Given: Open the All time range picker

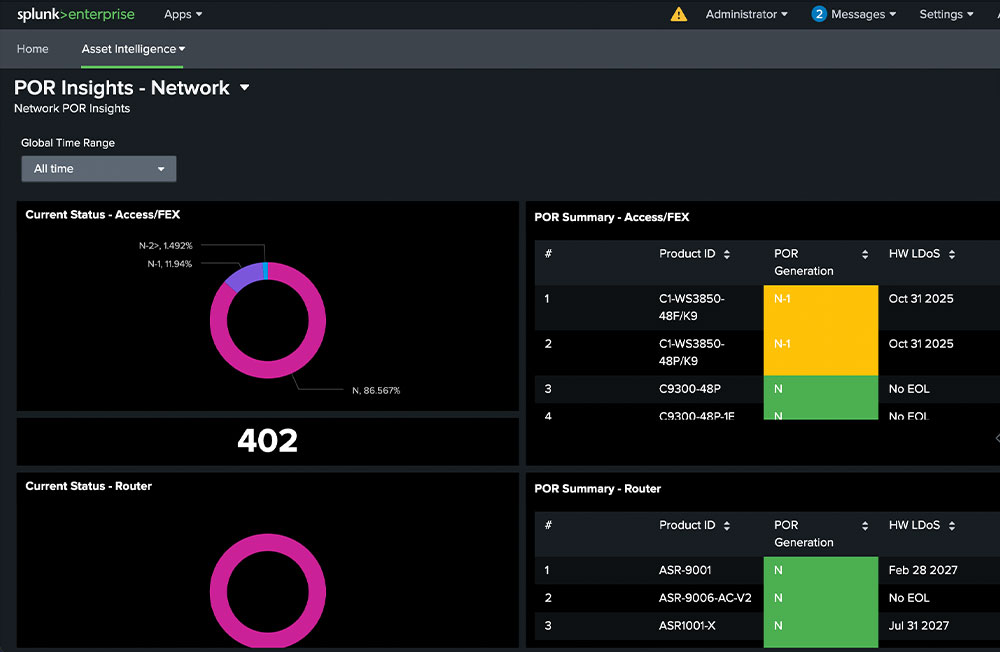Looking at the screenshot, I should point(99,169).
